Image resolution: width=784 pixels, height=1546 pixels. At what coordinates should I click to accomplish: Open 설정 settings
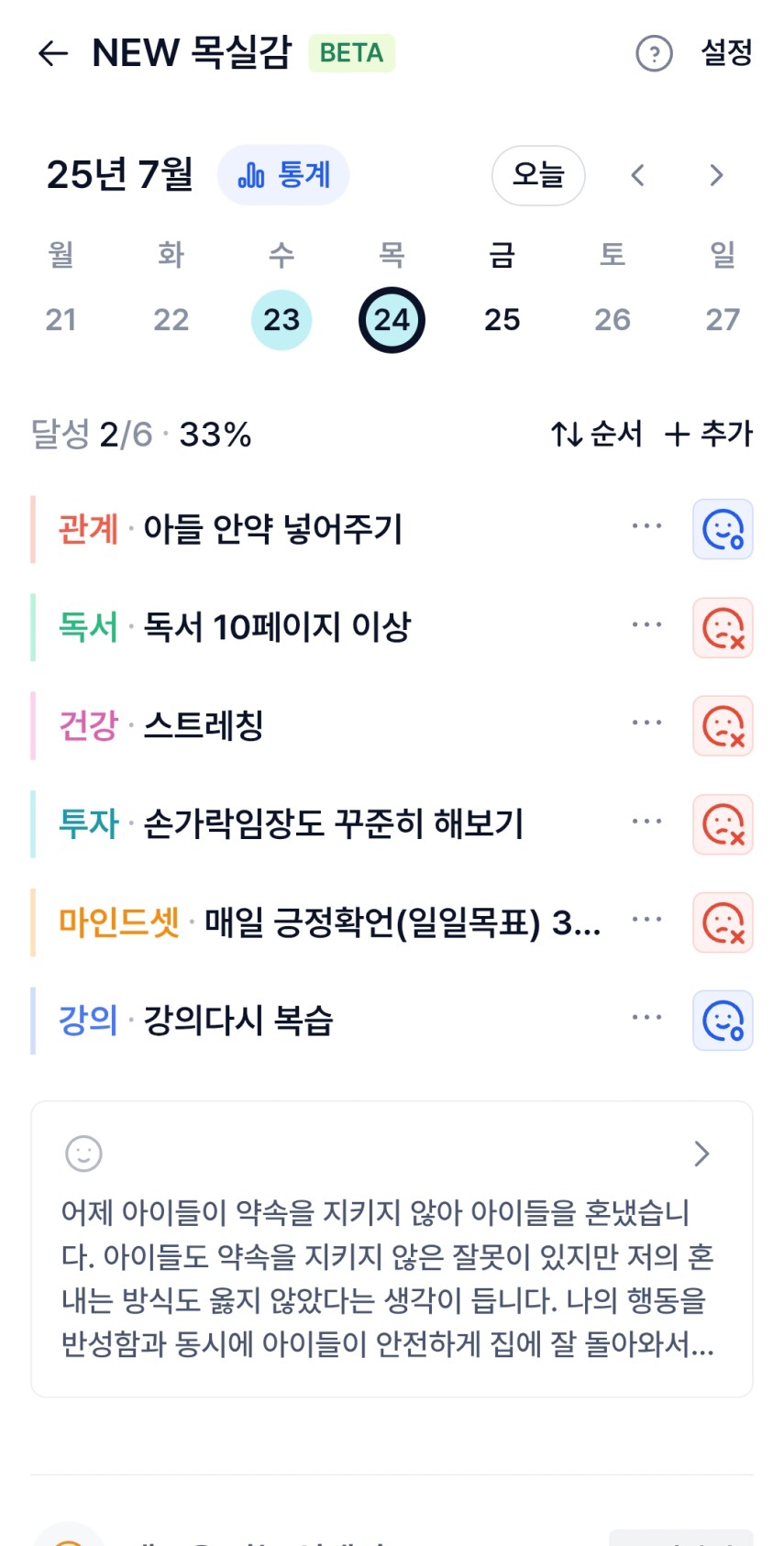coord(726,53)
